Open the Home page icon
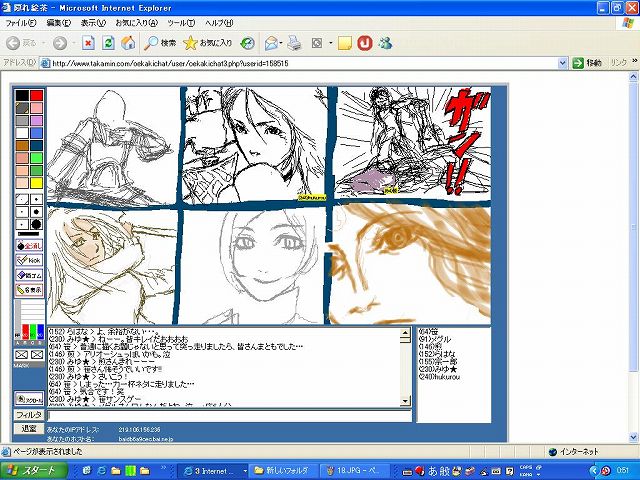Viewport: 640px width, 480px height. [x=128, y=43]
